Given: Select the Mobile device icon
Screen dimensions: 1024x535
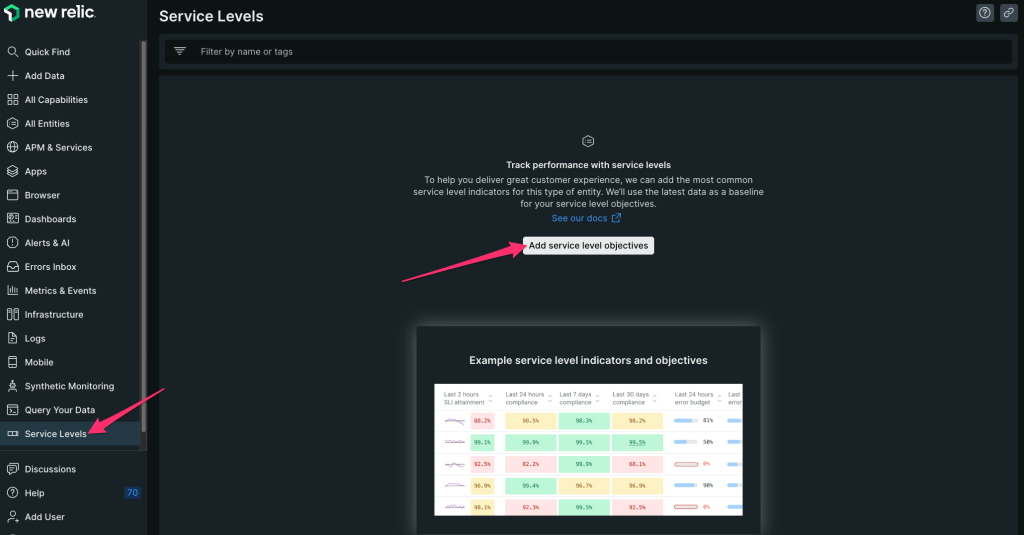Looking at the screenshot, I should (x=12, y=362).
